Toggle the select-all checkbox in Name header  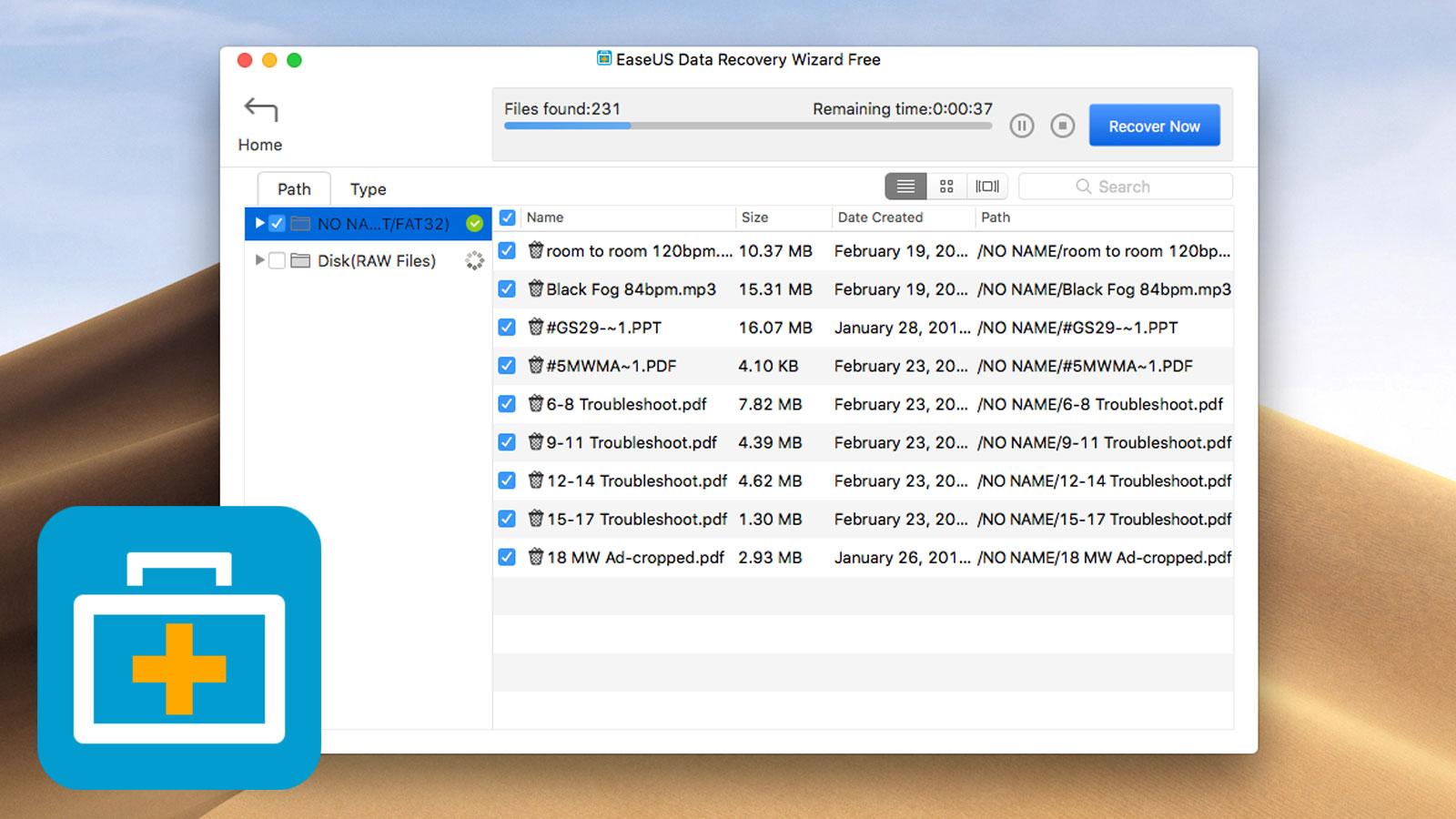point(508,217)
